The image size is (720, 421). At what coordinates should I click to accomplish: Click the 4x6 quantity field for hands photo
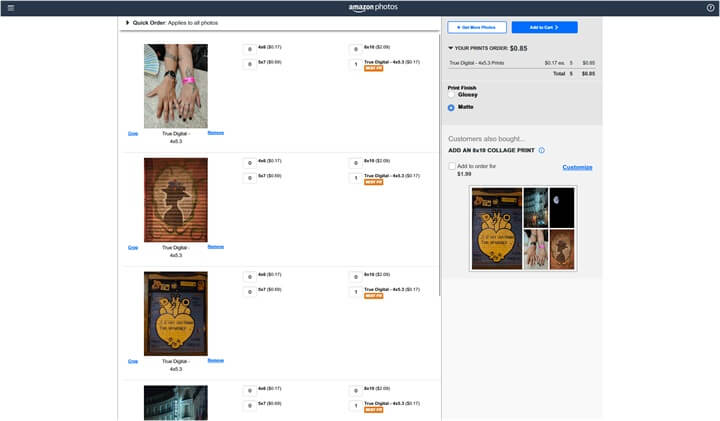(x=249, y=49)
